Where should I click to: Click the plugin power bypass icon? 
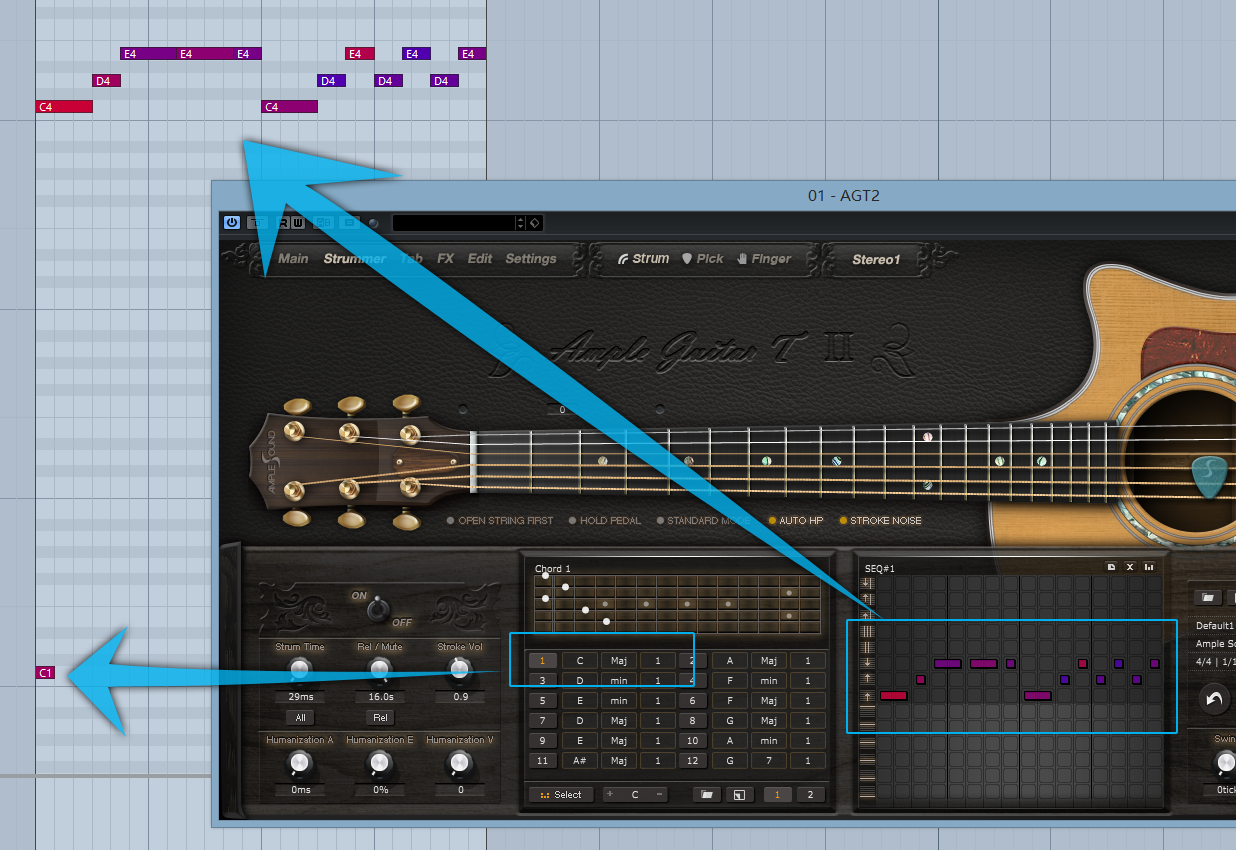pos(232,222)
